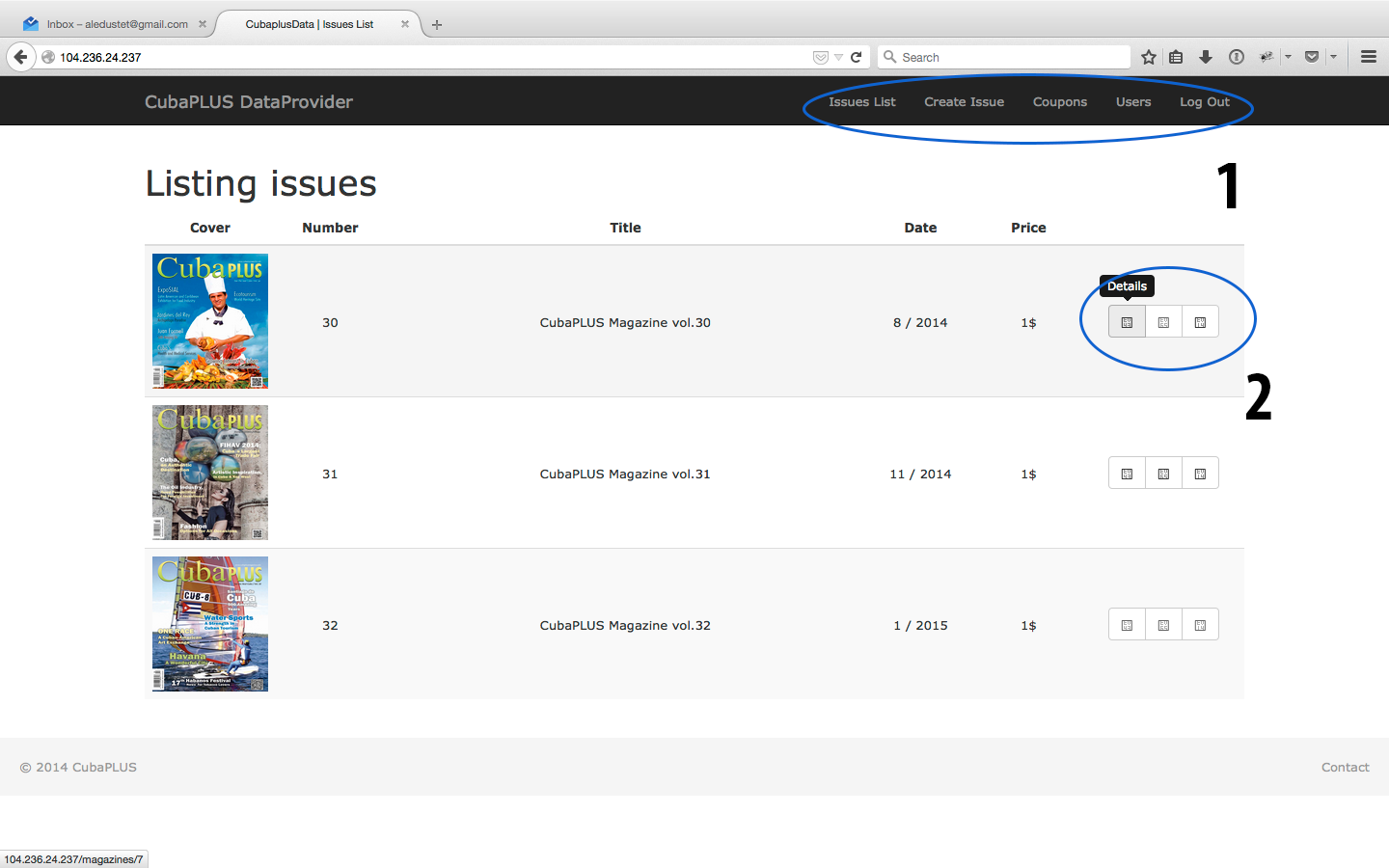The image size is (1389, 868).
Task: Click the 'Listing issues' heading
Action: (260, 183)
